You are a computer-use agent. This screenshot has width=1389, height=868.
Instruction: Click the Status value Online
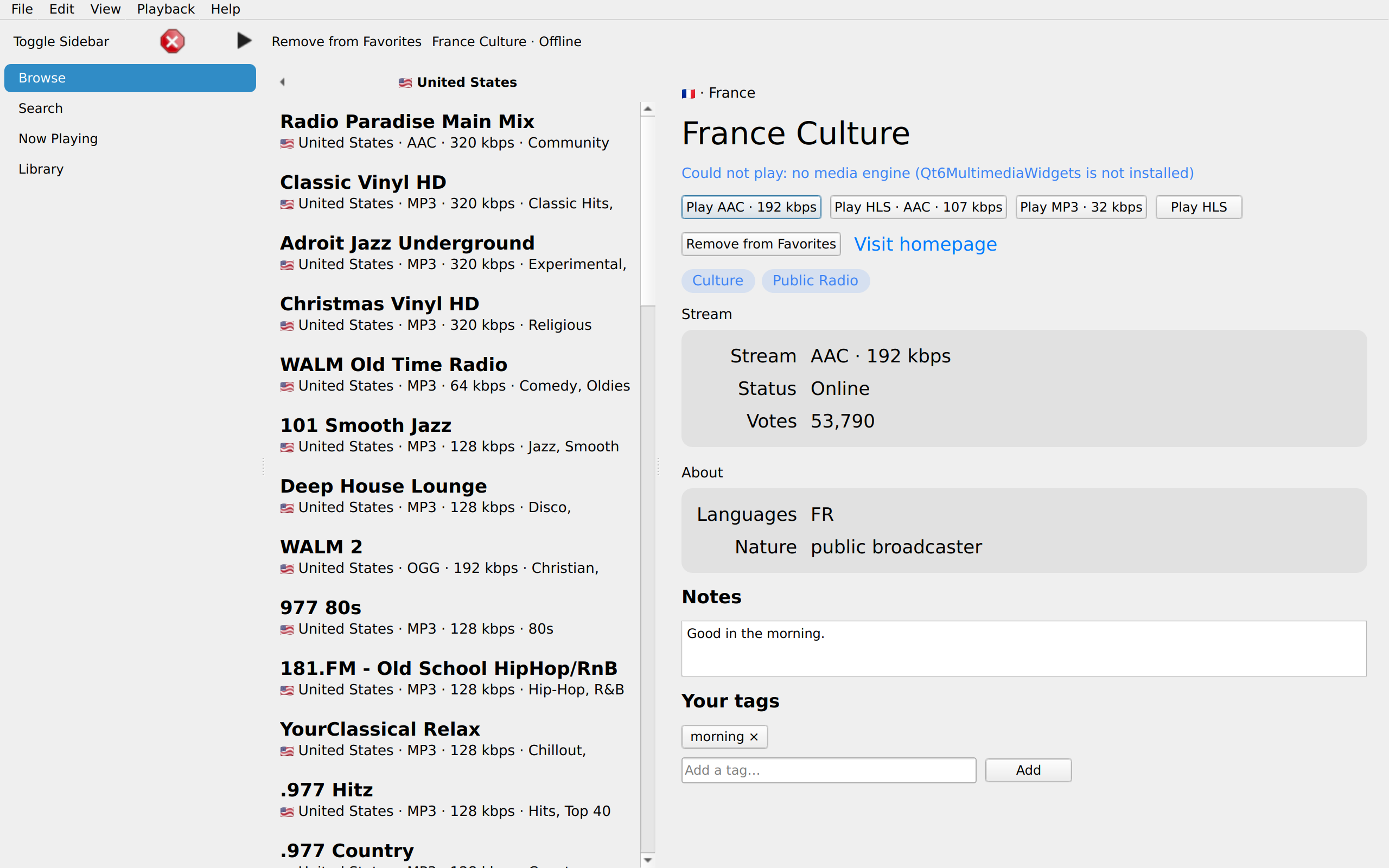(840, 388)
